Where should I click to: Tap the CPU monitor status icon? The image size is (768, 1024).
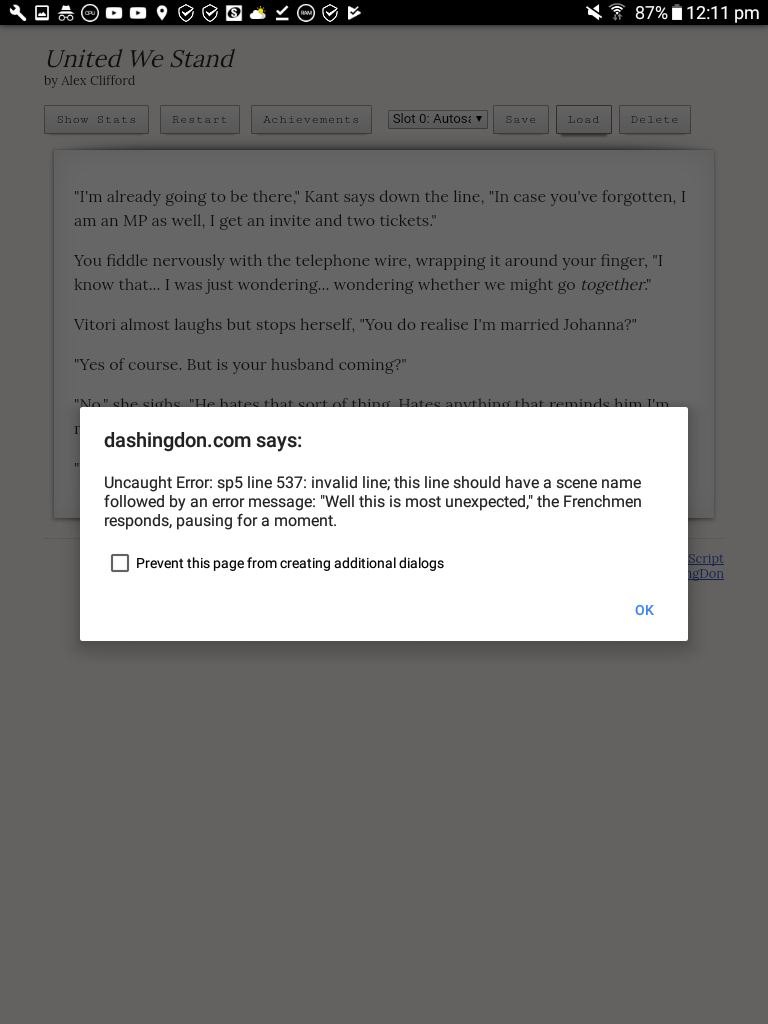coord(89,12)
